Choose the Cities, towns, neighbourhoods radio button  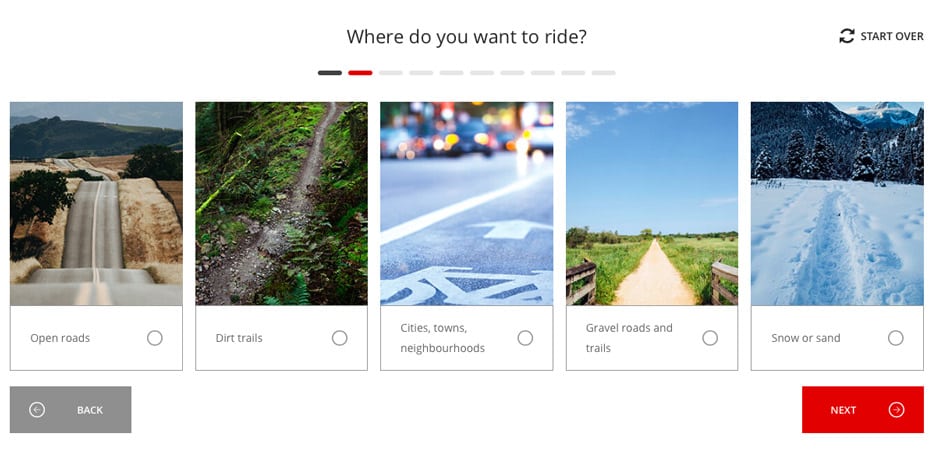525,338
